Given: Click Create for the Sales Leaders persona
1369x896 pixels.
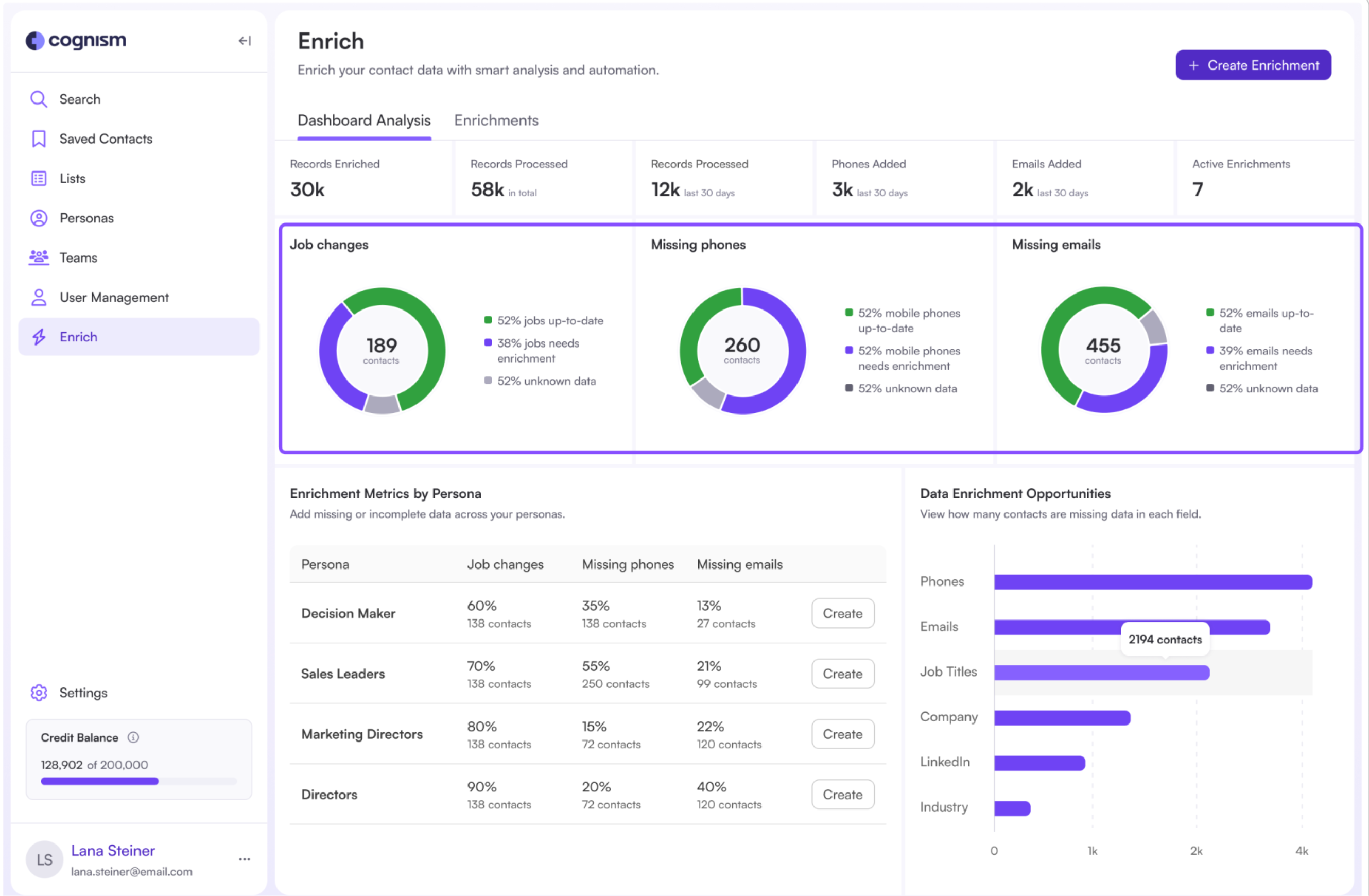Looking at the screenshot, I should click(x=842, y=674).
